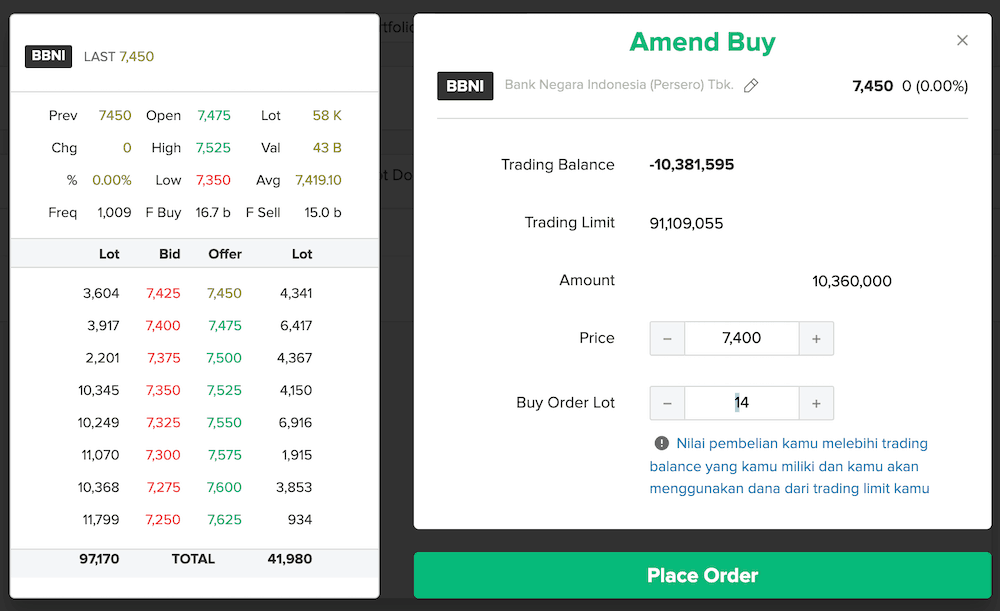This screenshot has height=611, width=1000.
Task: Increase Buy Order Lot with the plus button
Action: (816, 403)
